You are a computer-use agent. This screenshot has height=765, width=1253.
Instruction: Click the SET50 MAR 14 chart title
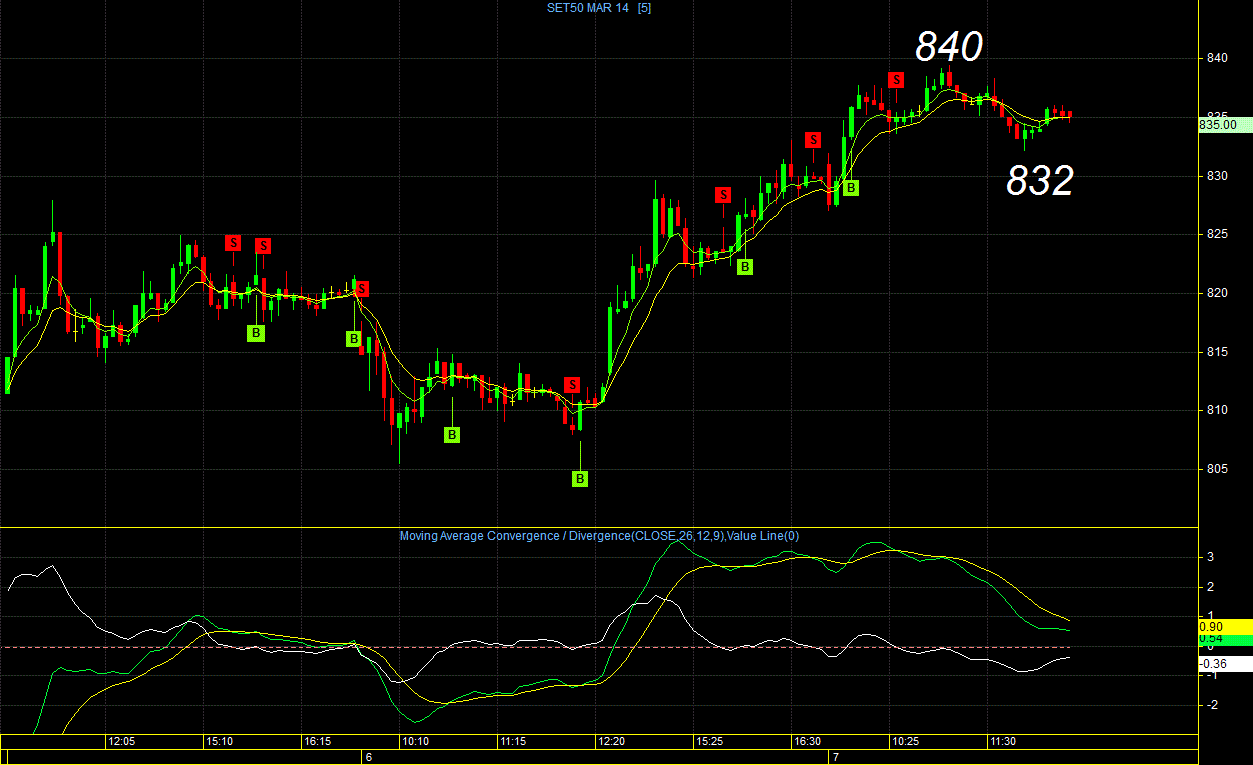[590, 8]
